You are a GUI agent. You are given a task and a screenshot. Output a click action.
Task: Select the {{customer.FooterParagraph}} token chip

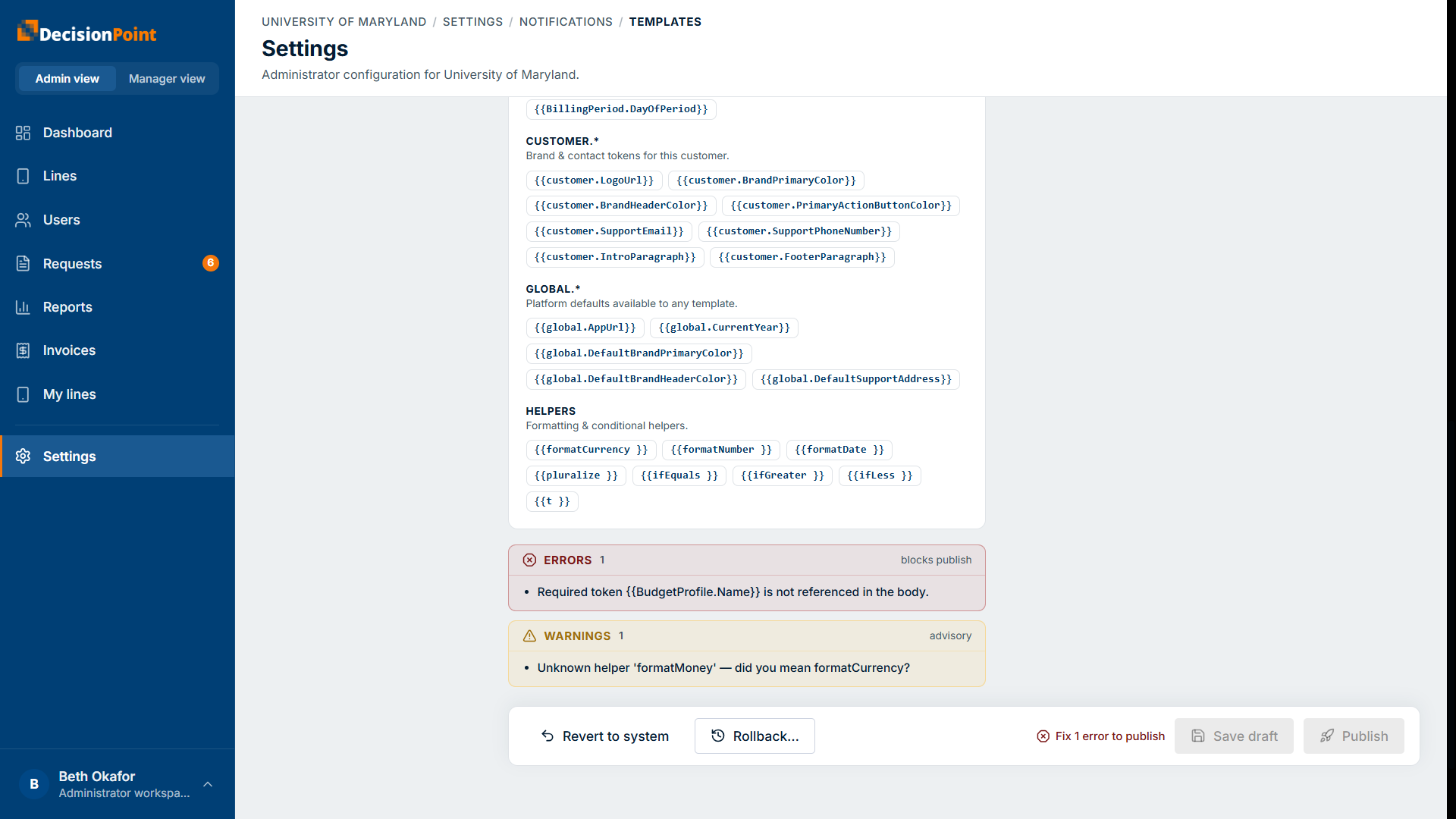click(802, 257)
